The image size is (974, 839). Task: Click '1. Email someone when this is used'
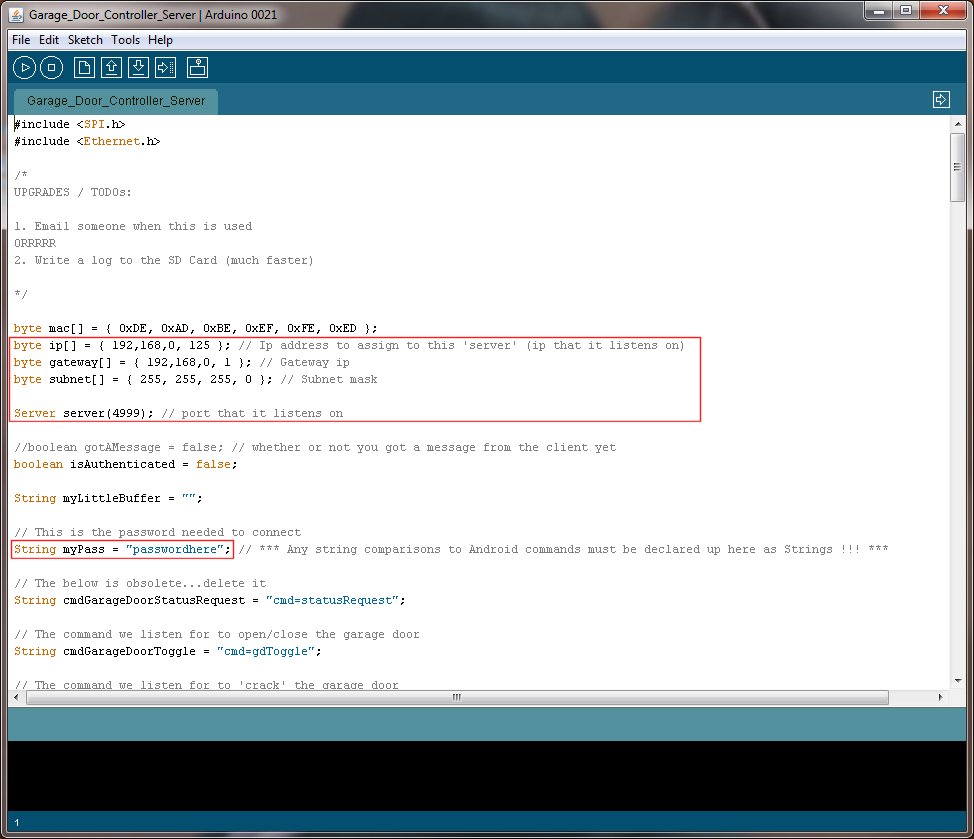133,227
